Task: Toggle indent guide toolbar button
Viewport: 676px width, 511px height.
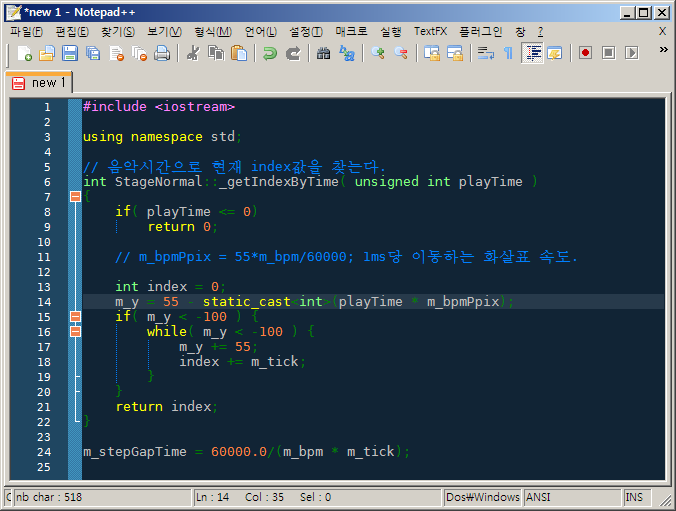Action: 533,53
